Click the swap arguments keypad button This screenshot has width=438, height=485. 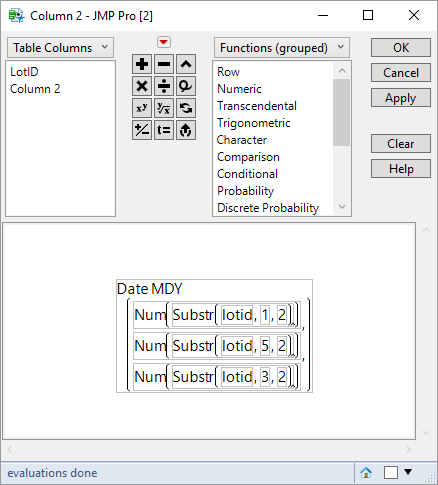tap(186, 108)
